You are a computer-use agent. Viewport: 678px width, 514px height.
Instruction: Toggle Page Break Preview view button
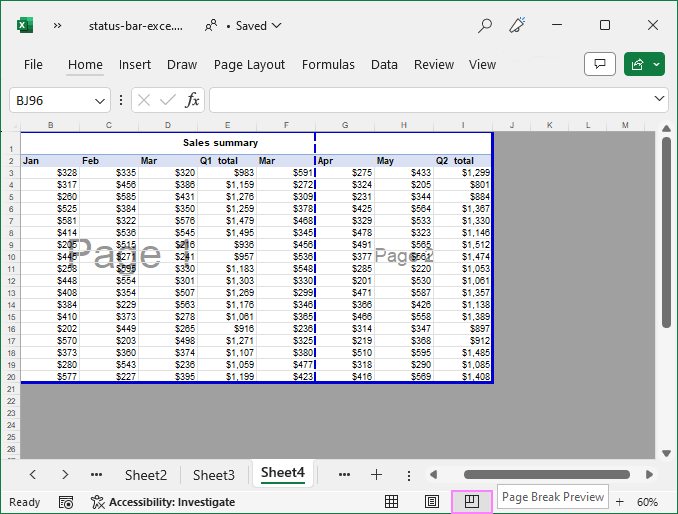pos(472,501)
